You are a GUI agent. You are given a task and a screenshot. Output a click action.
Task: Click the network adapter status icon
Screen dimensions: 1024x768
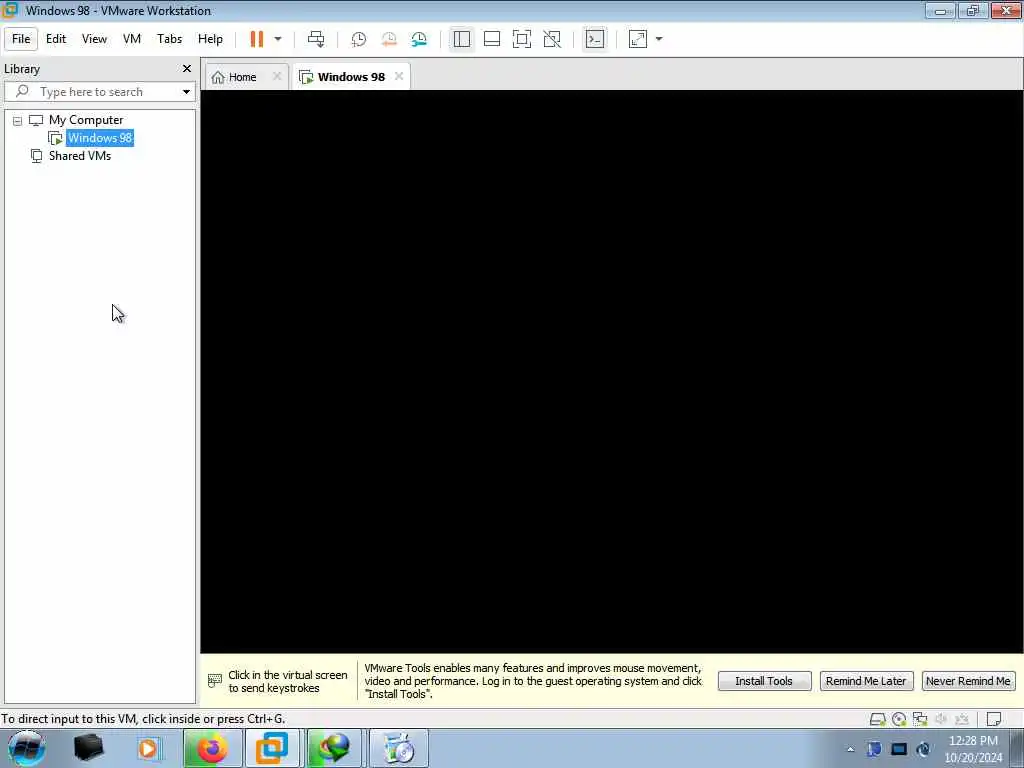point(920,719)
